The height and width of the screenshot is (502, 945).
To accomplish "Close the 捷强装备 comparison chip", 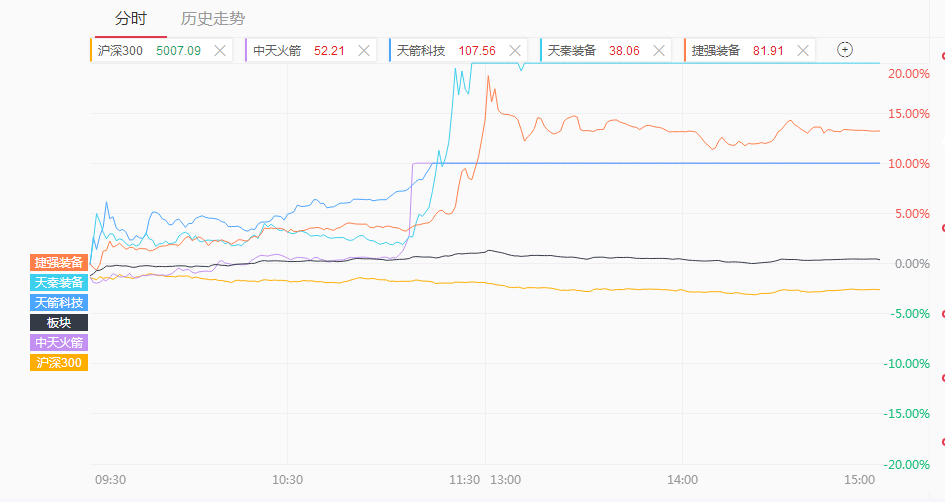I will 803,51.
